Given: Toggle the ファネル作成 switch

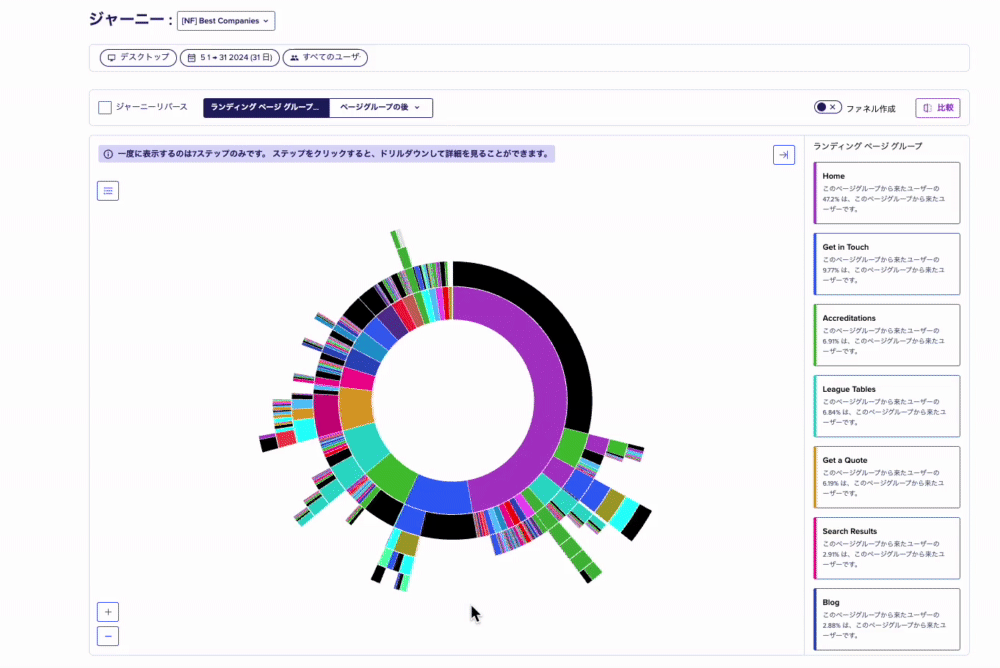Looking at the screenshot, I should pyautogui.click(x=827, y=108).
